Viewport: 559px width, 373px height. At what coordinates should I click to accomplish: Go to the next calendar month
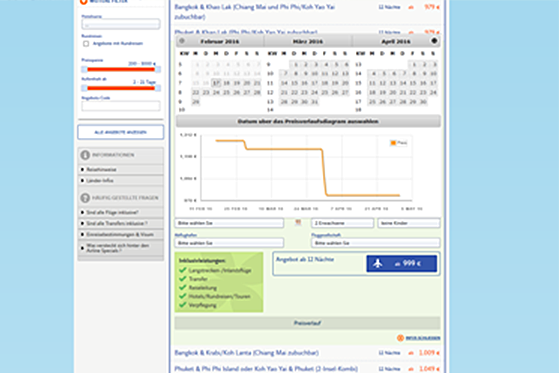point(434,41)
